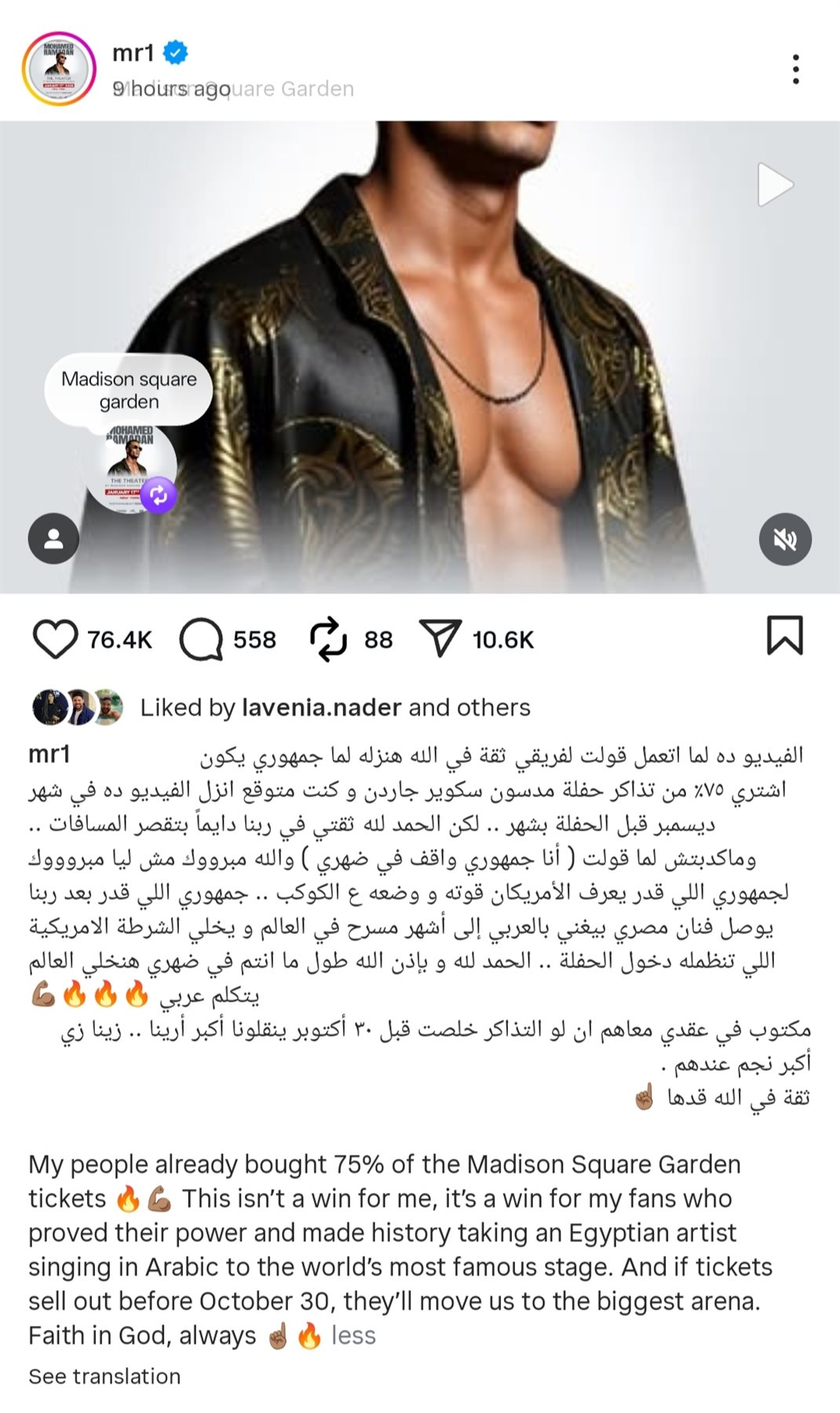Screen dimensions: 840x1413
Task: Open the lavenia.nader profile link
Action: coord(322,707)
